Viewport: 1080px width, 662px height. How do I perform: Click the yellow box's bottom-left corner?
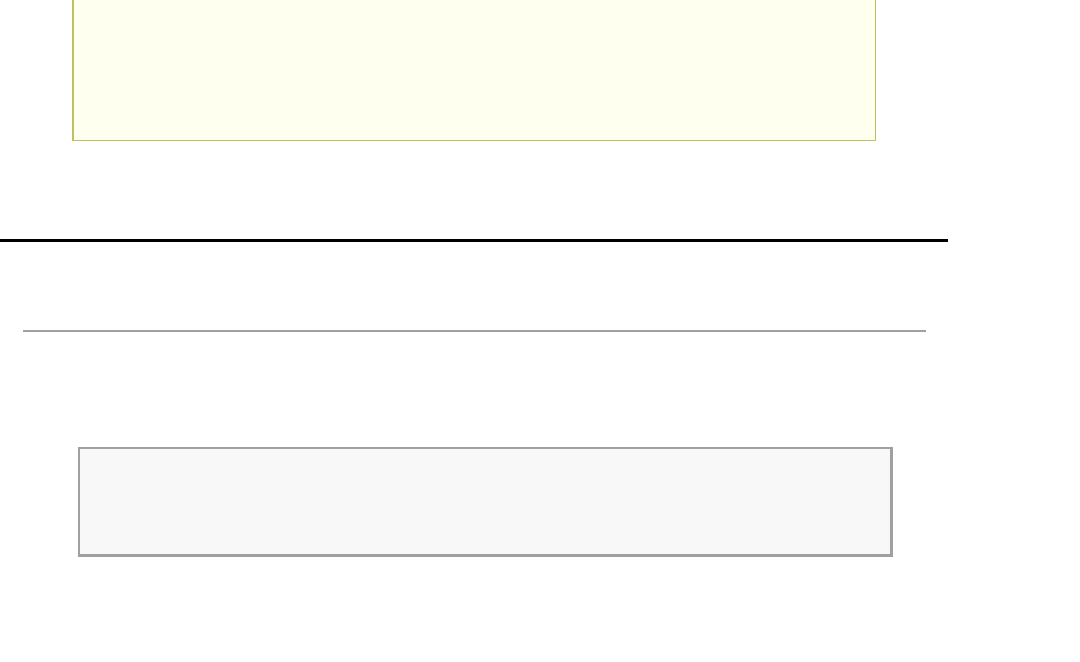point(73,140)
